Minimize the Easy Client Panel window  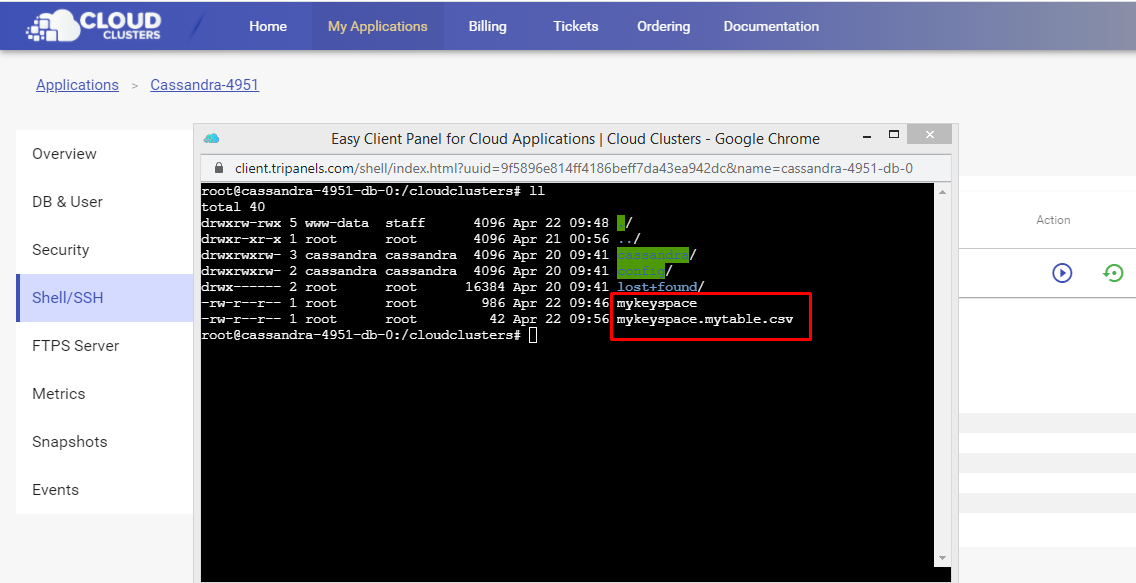(x=866, y=138)
